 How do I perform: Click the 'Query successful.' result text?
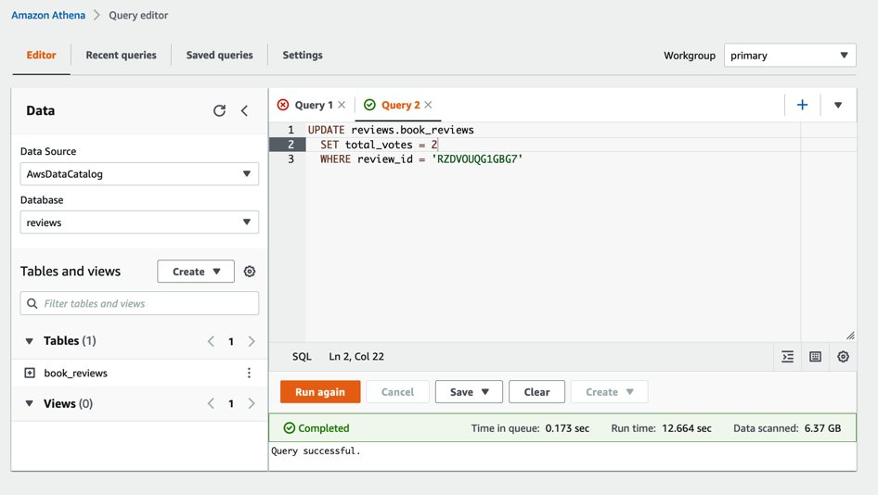(x=316, y=451)
